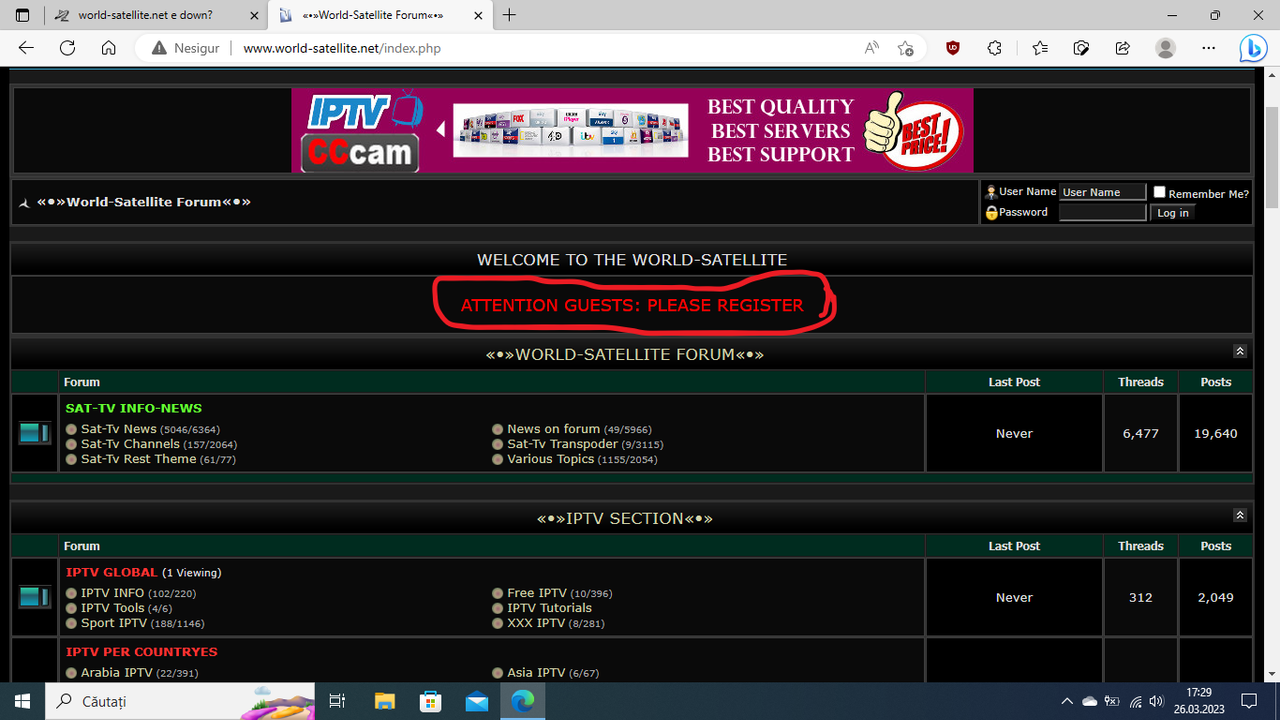Viewport: 1280px width, 720px height.
Task: Open the Sat-Tv Rest Theme subforum
Action: (139, 459)
